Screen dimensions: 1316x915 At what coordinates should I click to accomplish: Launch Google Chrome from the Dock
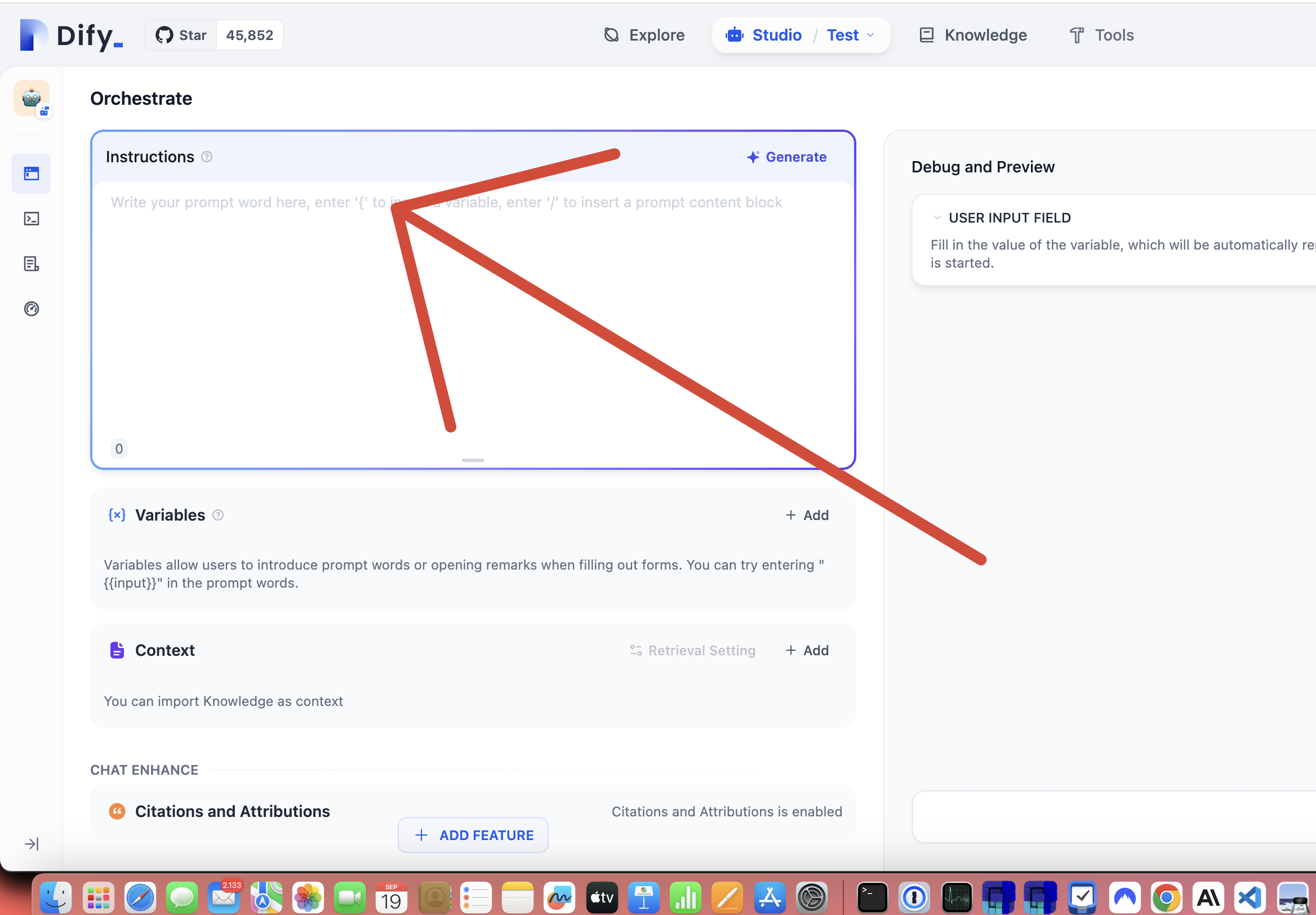pyautogui.click(x=1166, y=897)
